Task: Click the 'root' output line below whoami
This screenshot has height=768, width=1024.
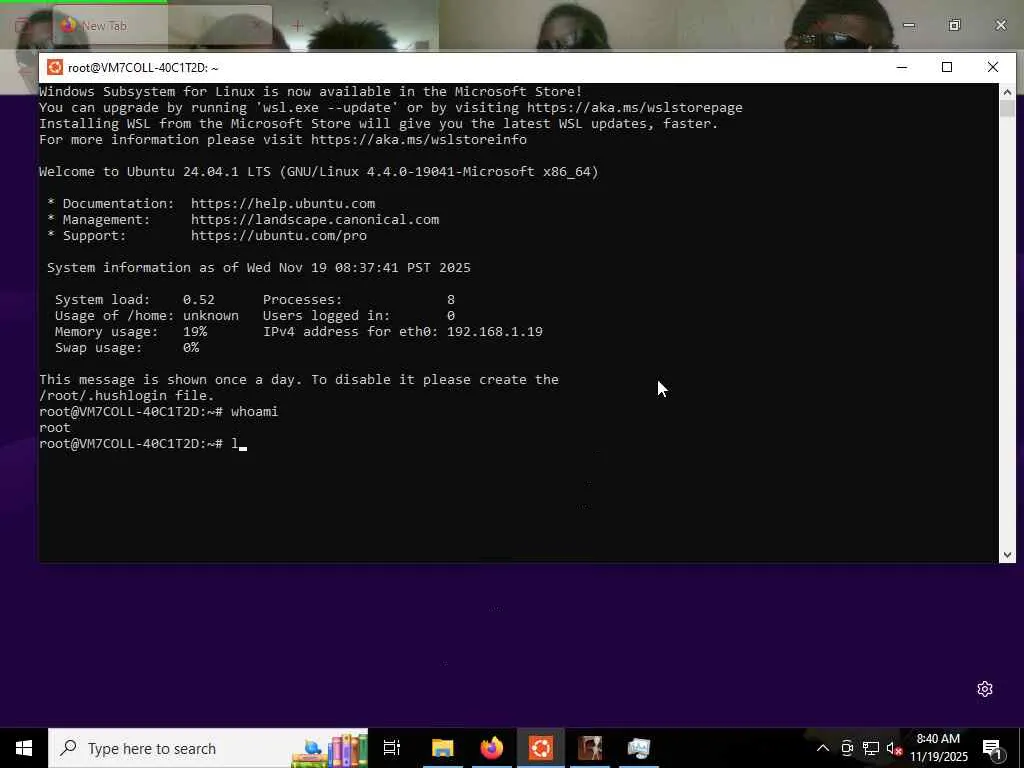Action: pyautogui.click(x=55, y=428)
